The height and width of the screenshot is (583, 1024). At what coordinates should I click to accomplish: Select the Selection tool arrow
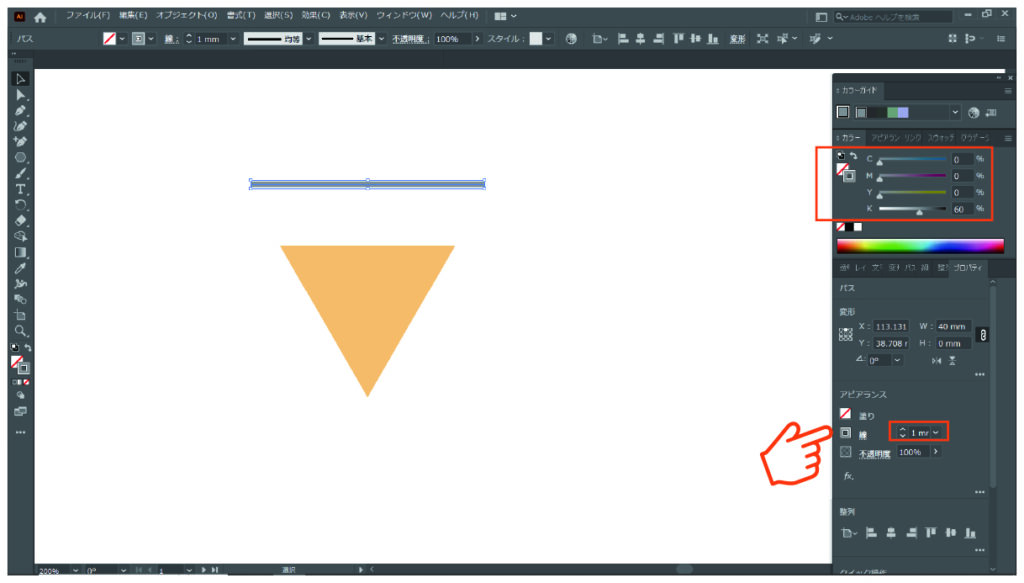[x=20, y=79]
